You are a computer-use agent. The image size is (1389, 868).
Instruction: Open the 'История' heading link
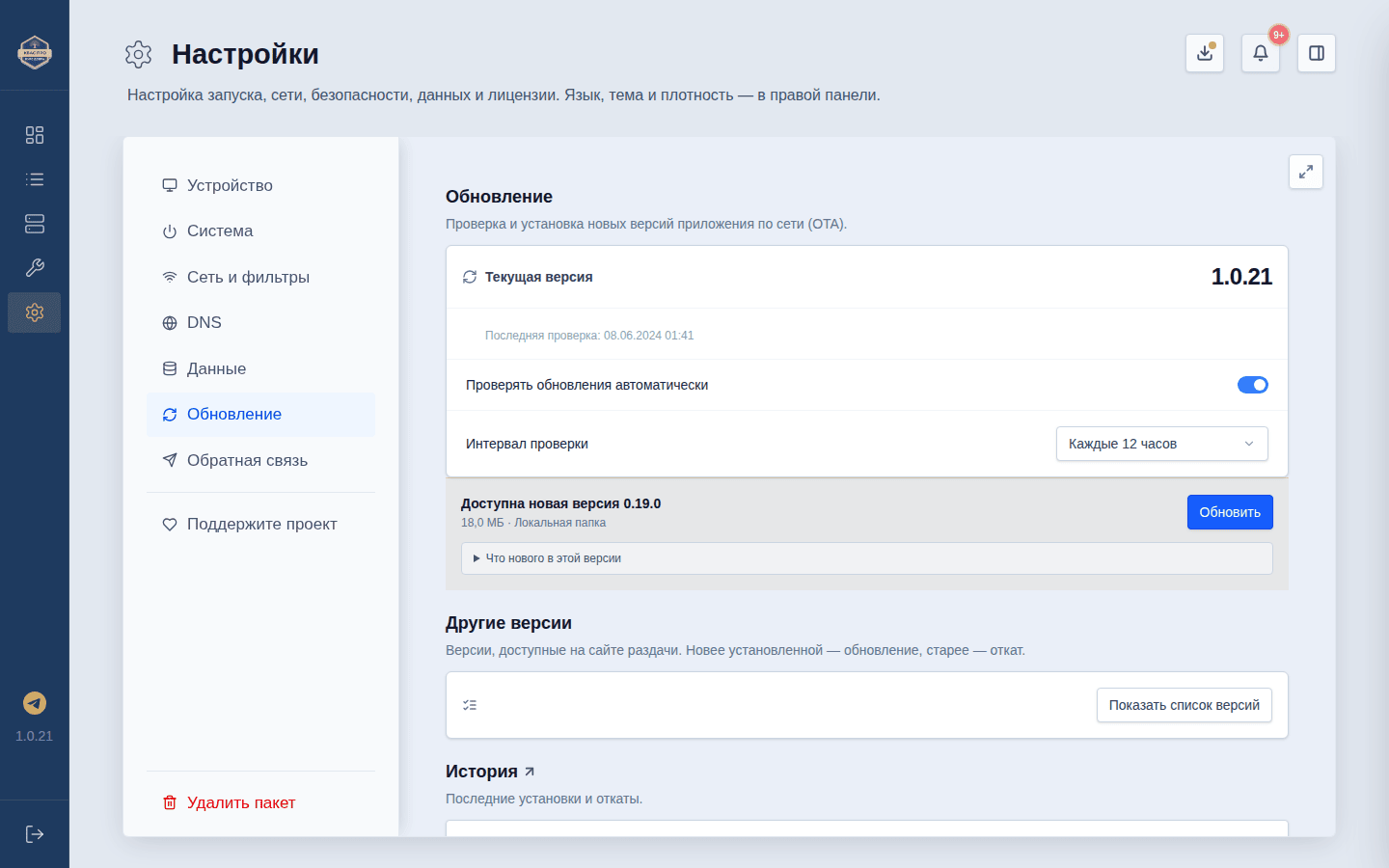[x=490, y=772]
